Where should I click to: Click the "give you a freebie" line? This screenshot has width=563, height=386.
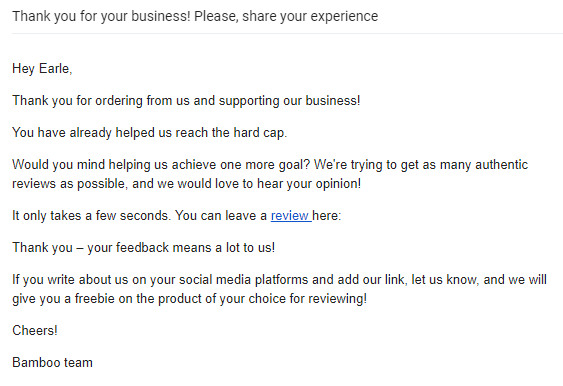click(x=189, y=298)
